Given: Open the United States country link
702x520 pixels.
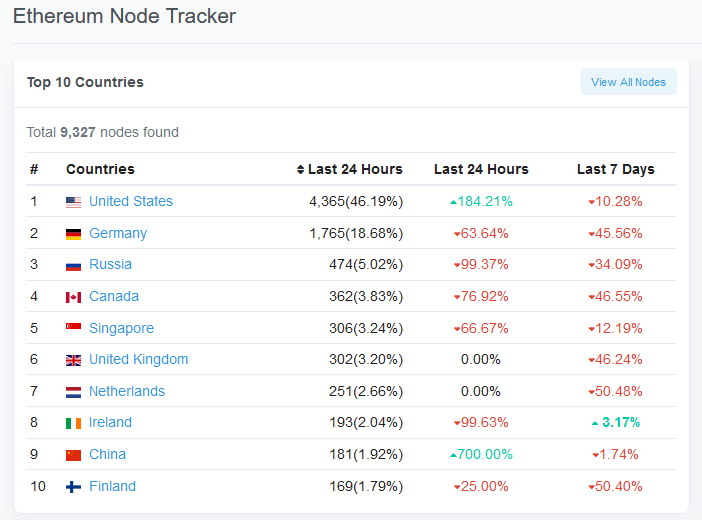Looking at the screenshot, I should (x=131, y=201).
